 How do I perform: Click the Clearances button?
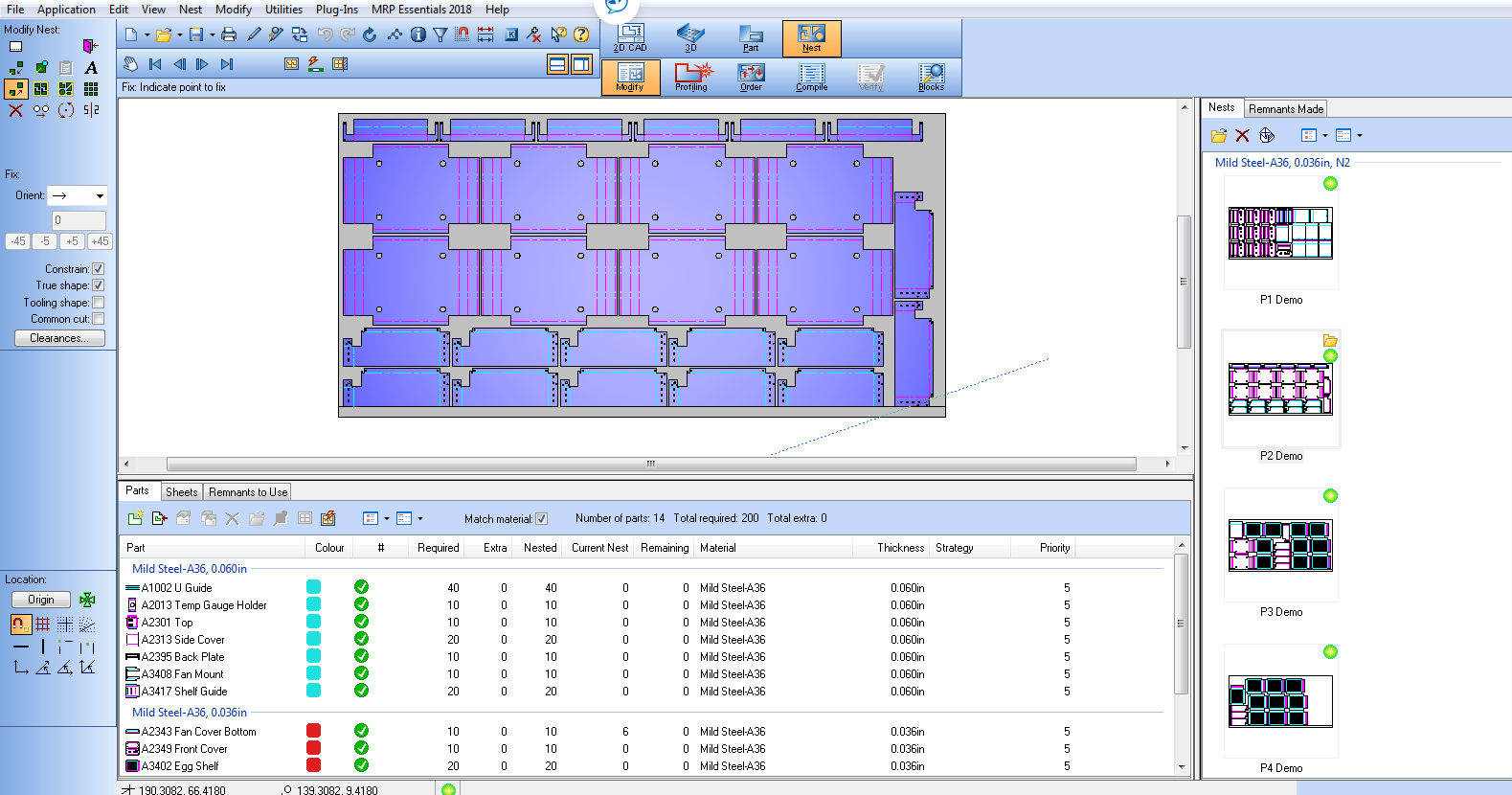(x=59, y=338)
